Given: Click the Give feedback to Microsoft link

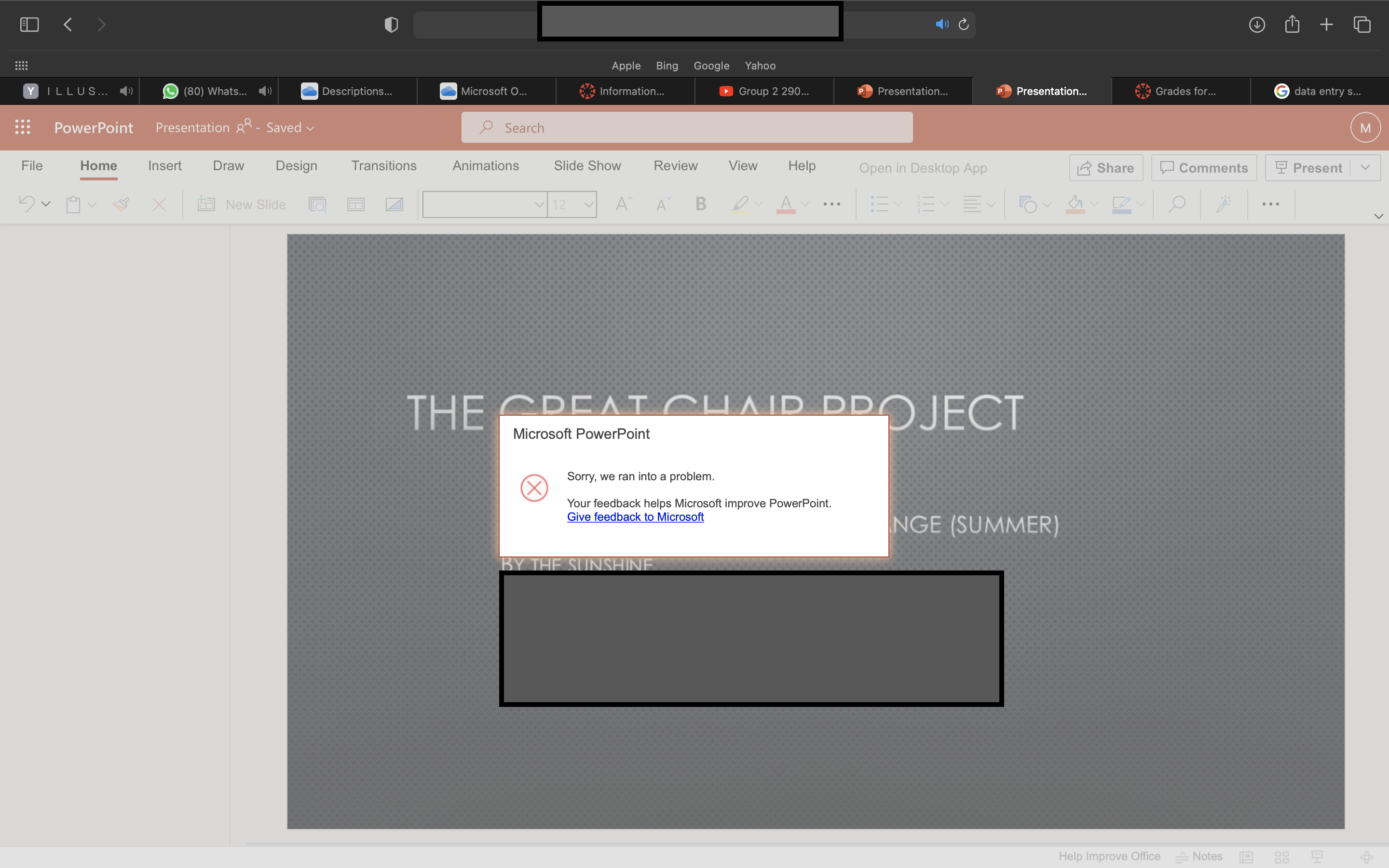Looking at the screenshot, I should [x=635, y=516].
